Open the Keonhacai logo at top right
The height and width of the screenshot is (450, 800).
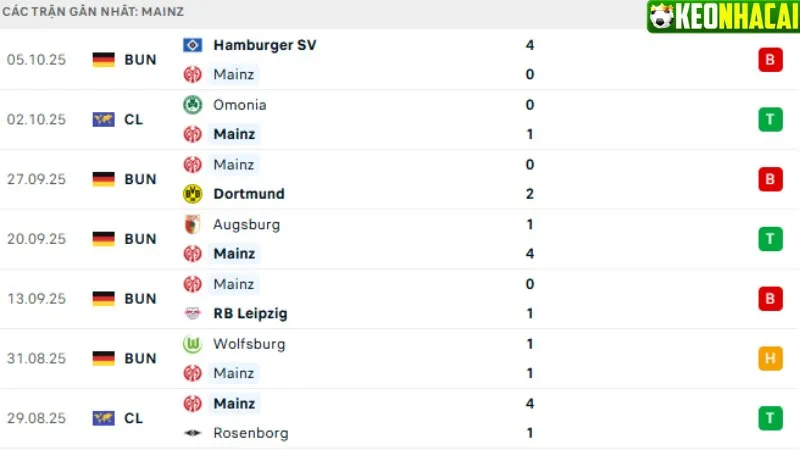point(721,17)
